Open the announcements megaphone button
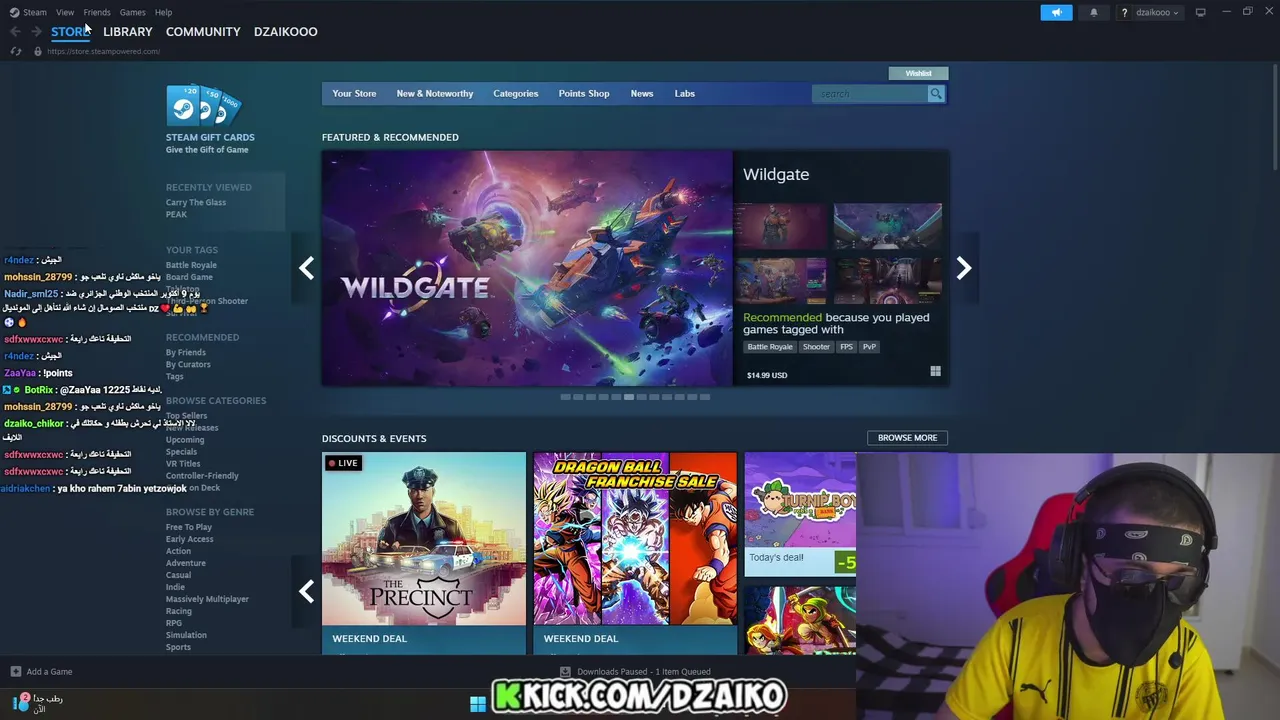1280x720 pixels. tap(1056, 12)
